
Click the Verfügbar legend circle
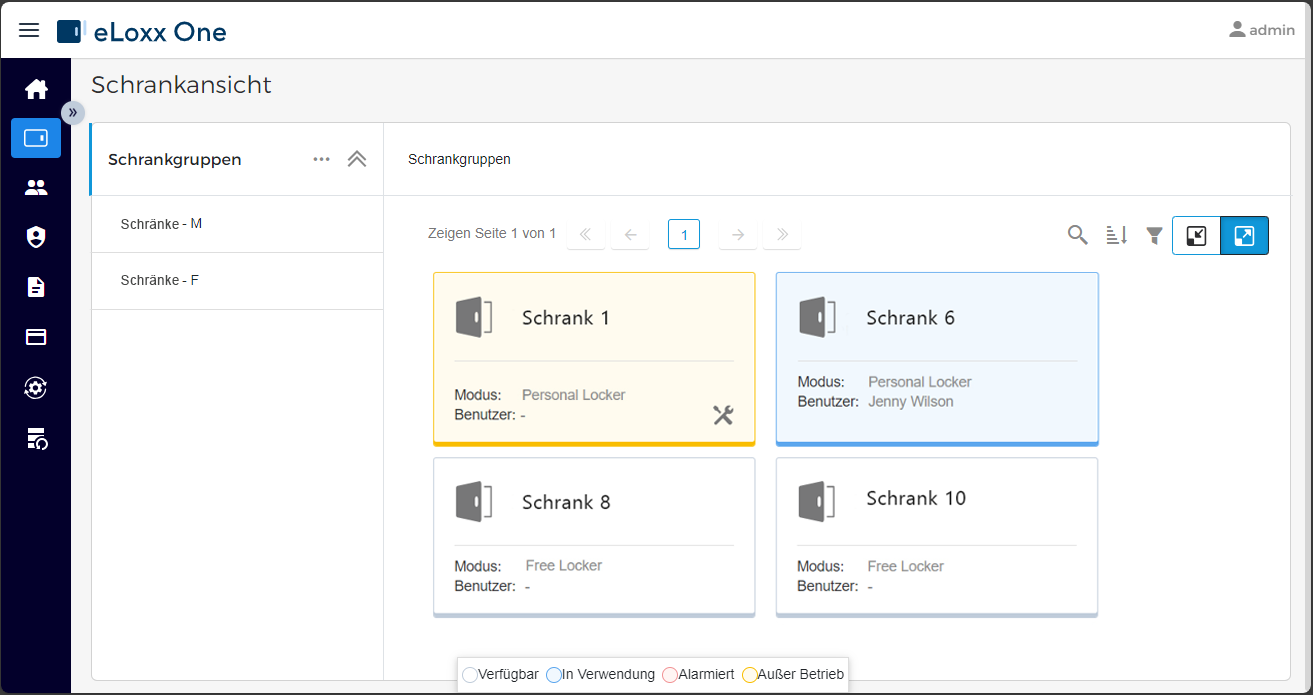coord(470,675)
